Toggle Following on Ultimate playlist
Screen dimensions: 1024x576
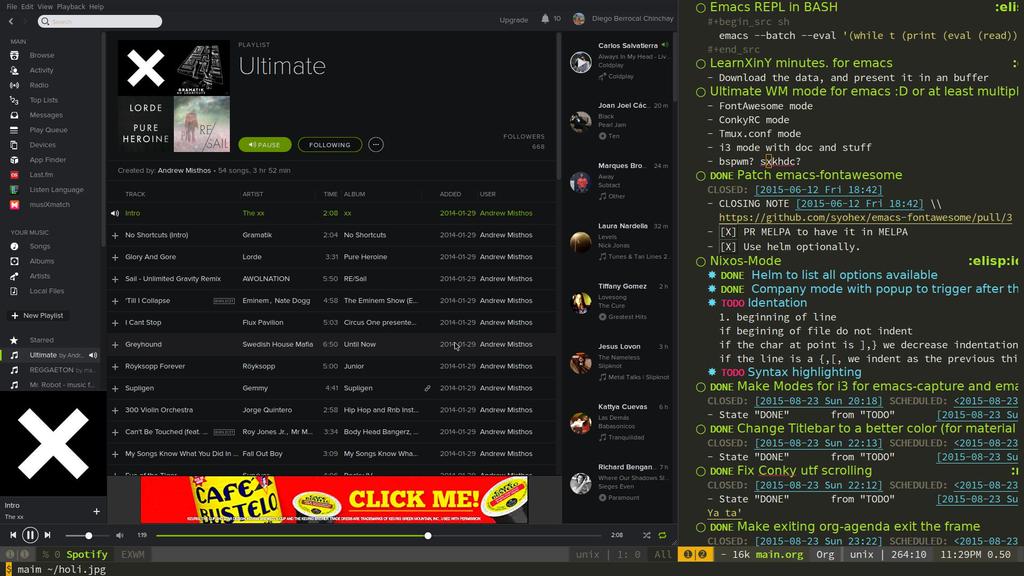click(330, 145)
